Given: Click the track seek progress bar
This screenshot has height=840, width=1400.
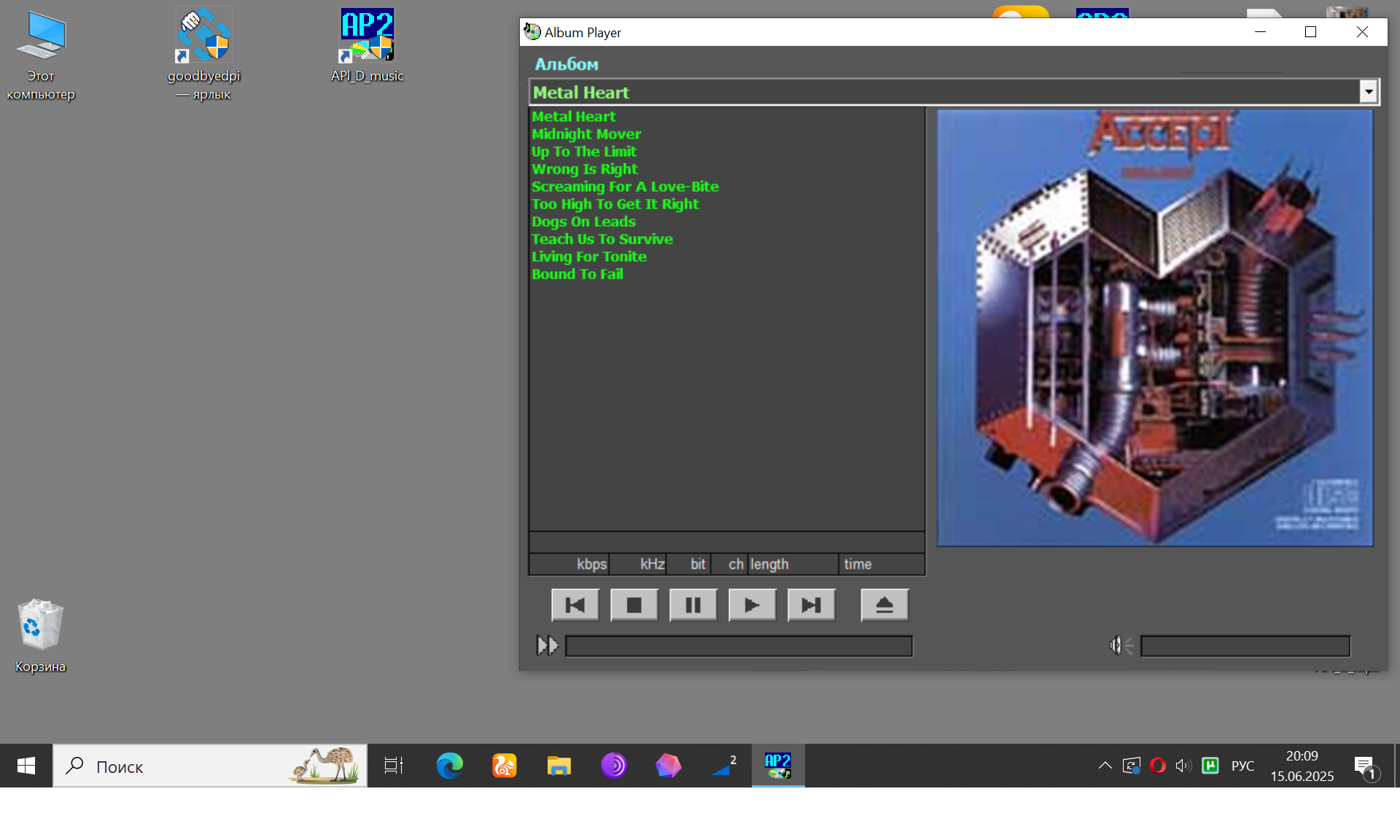Looking at the screenshot, I should 739,646.
